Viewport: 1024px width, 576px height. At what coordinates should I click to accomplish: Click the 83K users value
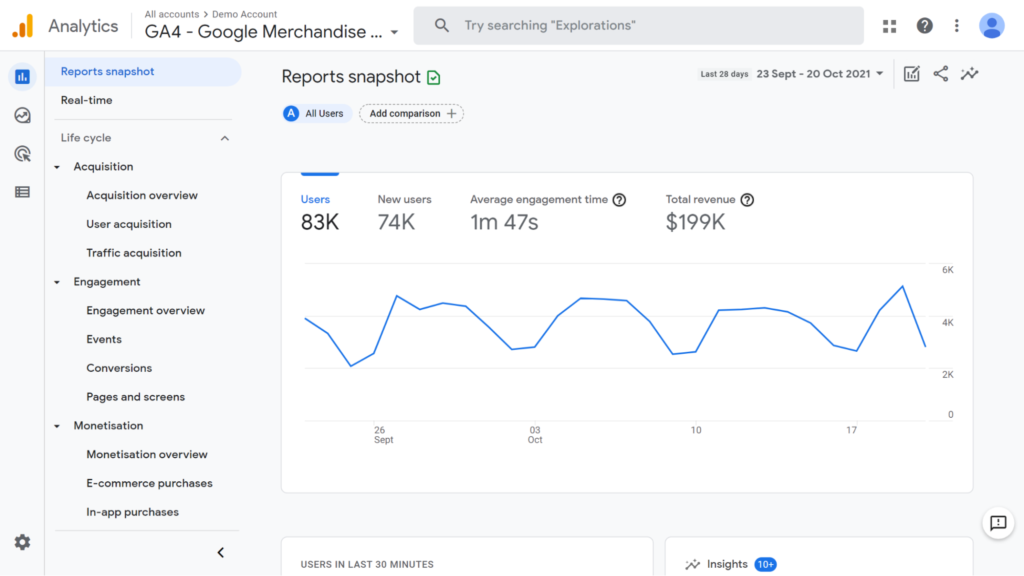point(319,222)
